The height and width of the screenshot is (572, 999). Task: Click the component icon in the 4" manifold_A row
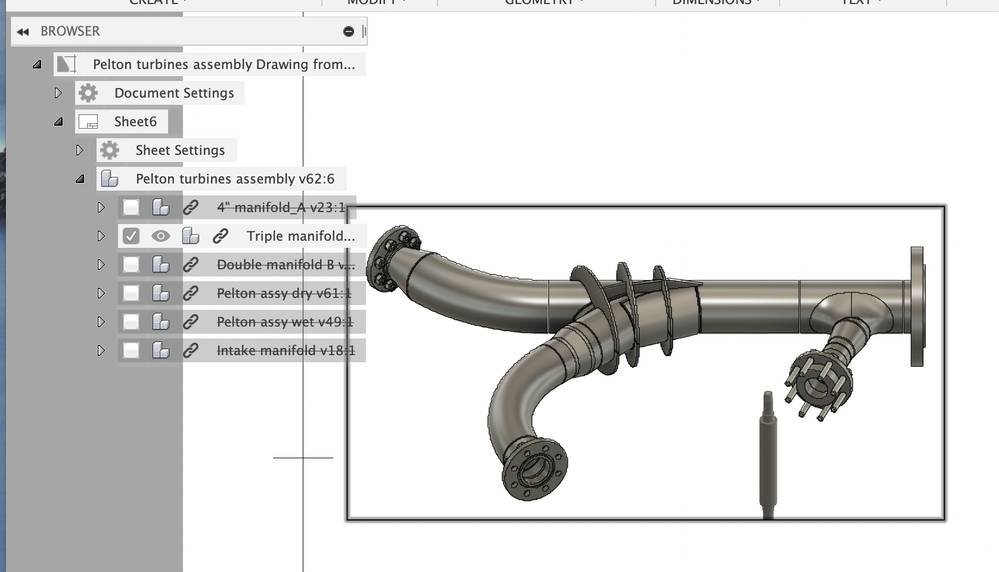click(161, 208)
